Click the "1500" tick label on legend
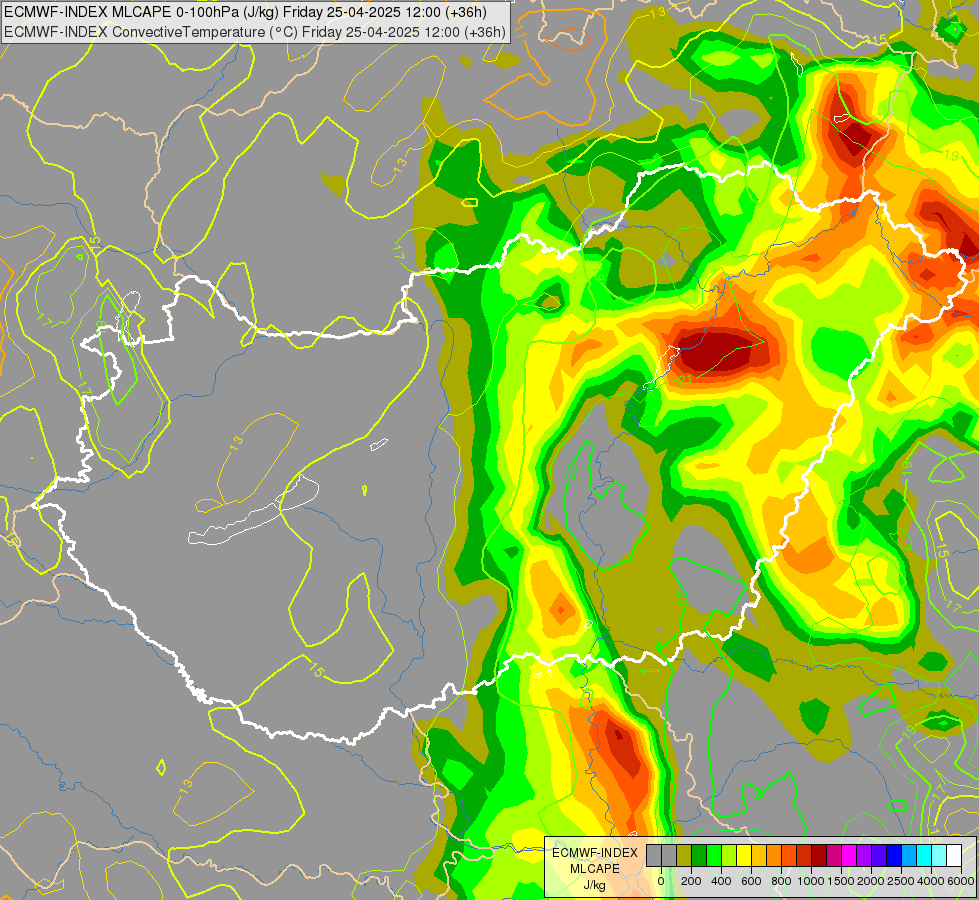979x900 pixels. (x=841, y=881)
